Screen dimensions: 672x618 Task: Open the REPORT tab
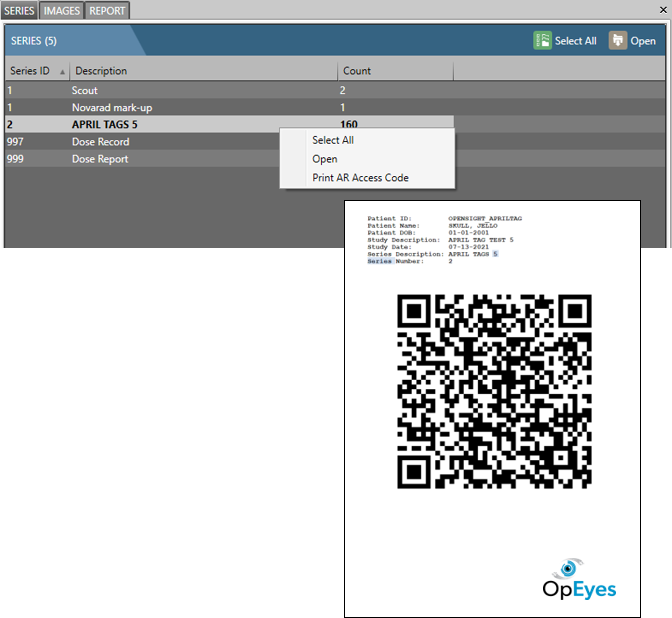[x=107, y=11]
